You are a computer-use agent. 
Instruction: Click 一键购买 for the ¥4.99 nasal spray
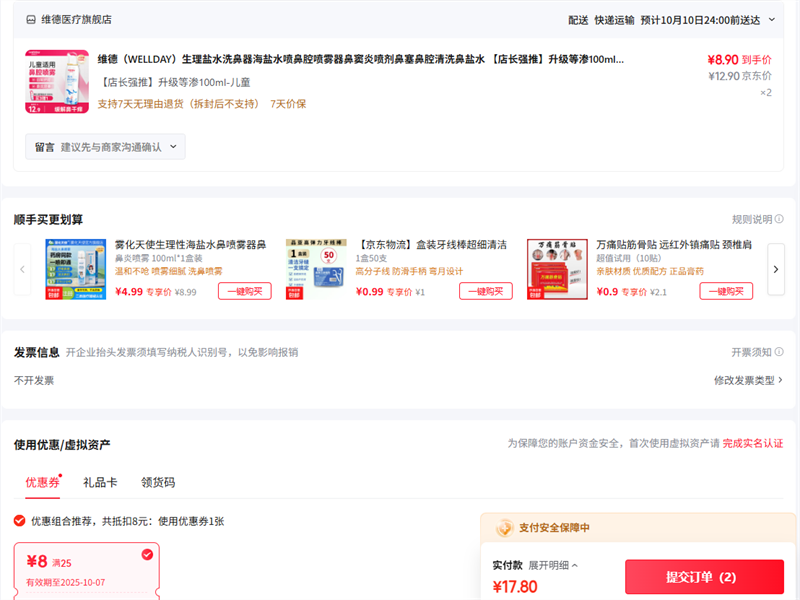tap(244, 291)
